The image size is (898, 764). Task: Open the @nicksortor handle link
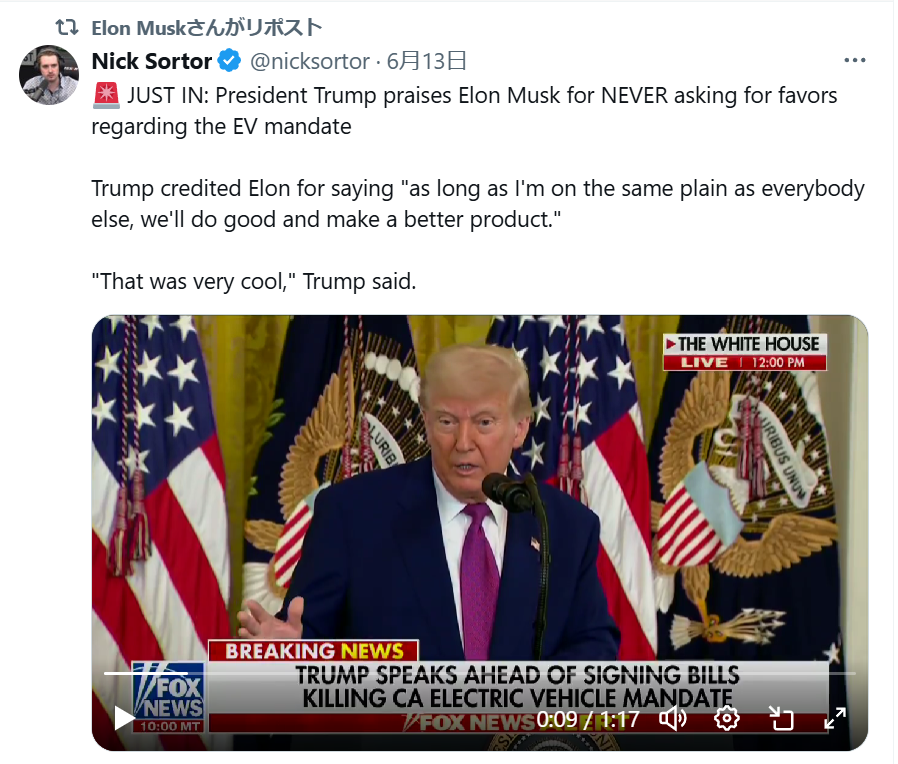310,61
